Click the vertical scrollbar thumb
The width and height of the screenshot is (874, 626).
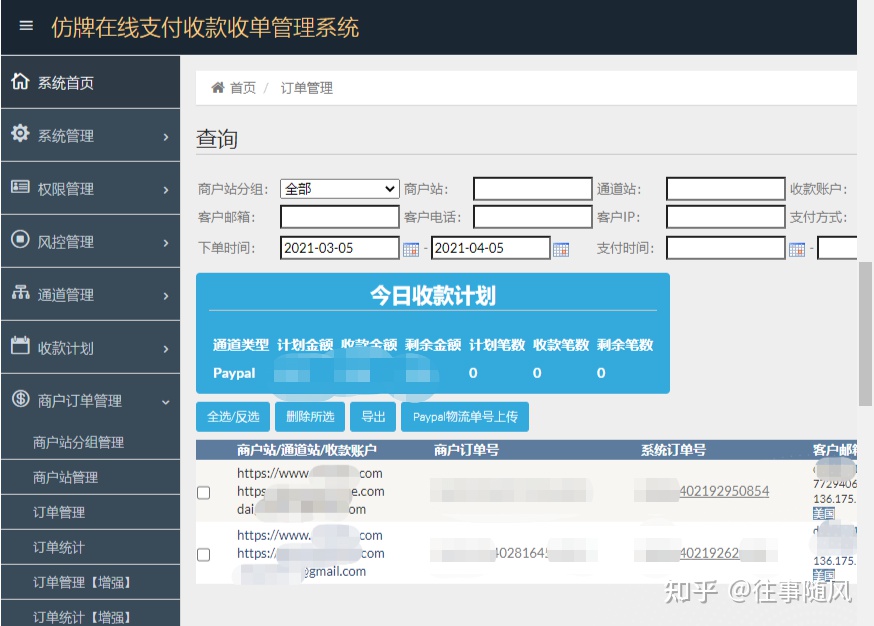pyautogui.click(x=865, y=333)
